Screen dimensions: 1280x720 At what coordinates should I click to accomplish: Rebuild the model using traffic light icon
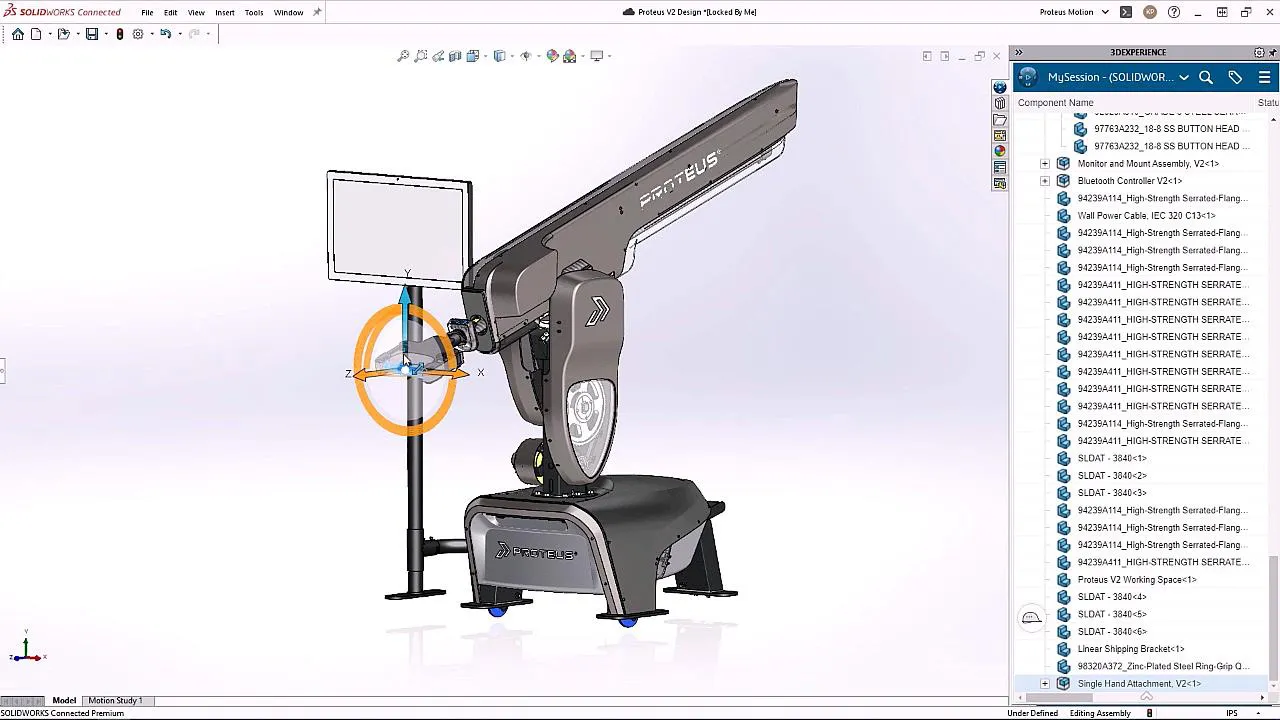tap(120, 34)
